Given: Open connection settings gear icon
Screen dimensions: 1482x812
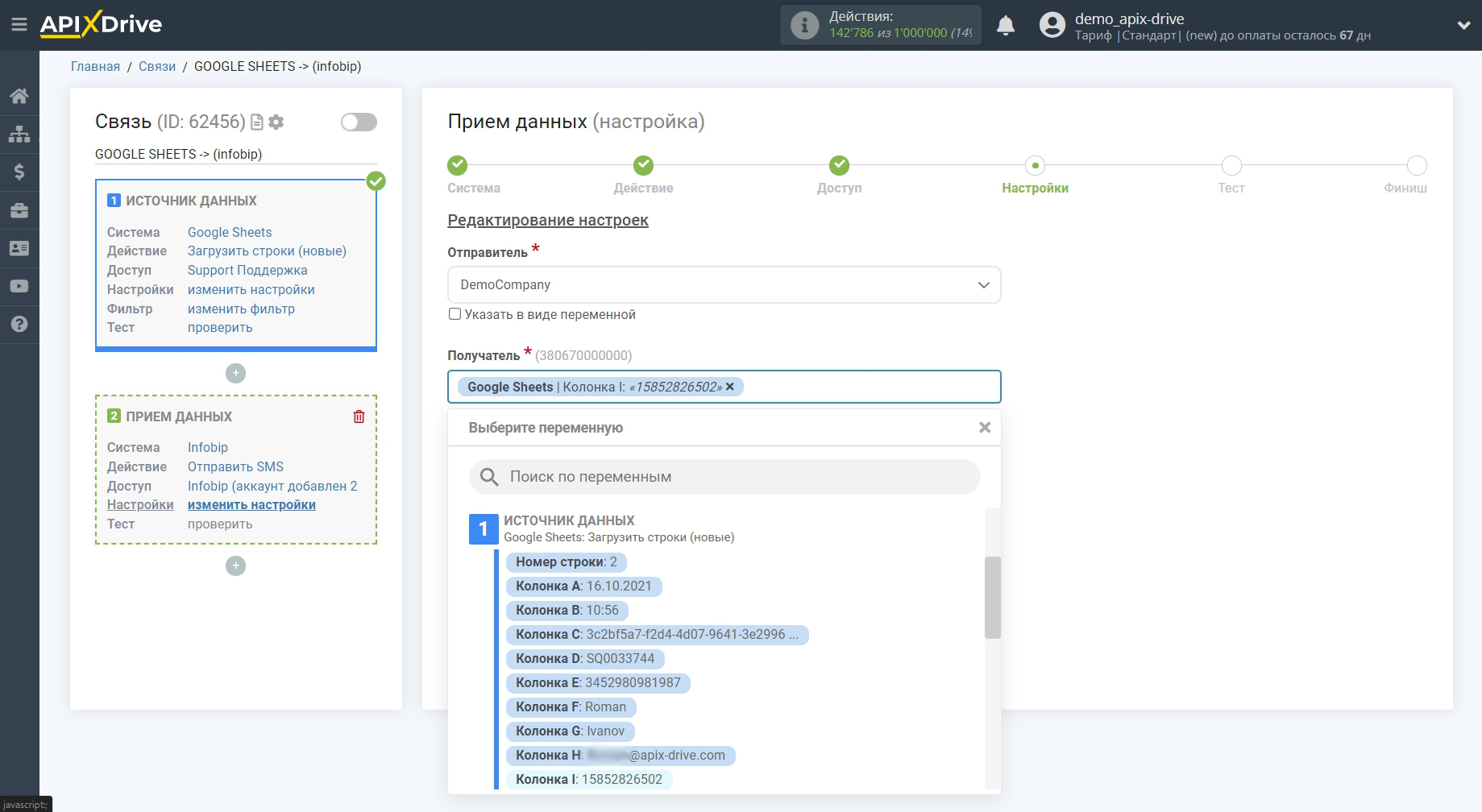Looking at the screenshot, I should [276, 122].
